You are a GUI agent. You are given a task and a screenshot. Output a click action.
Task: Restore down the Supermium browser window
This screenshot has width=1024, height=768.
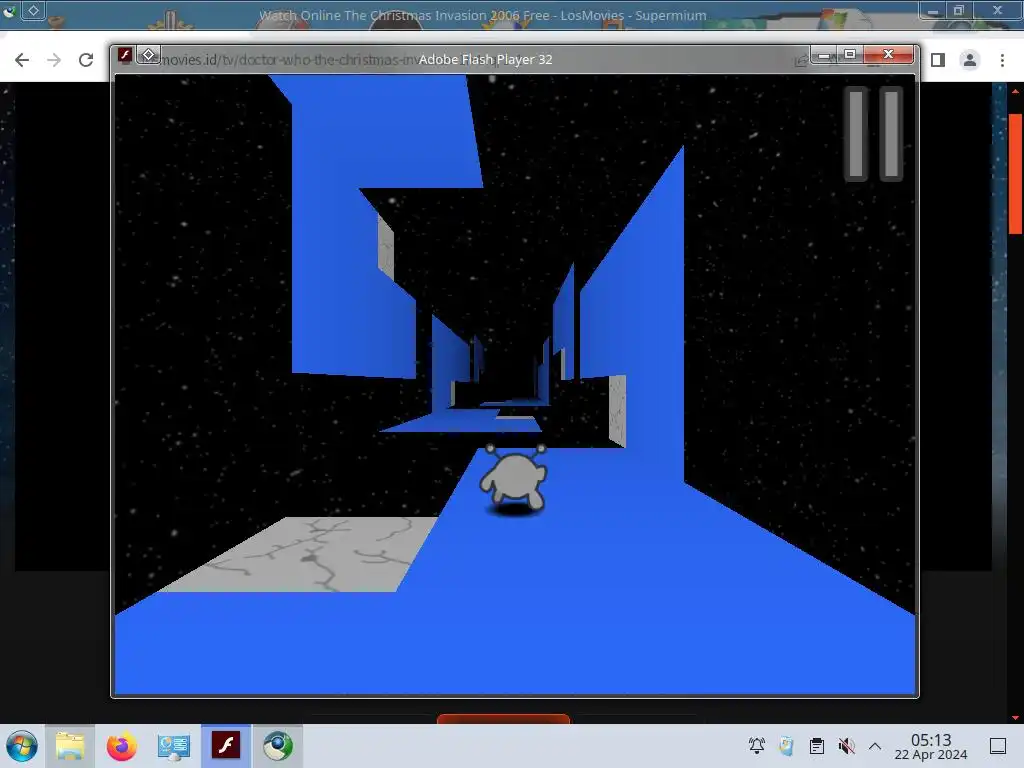click(959, 10)
